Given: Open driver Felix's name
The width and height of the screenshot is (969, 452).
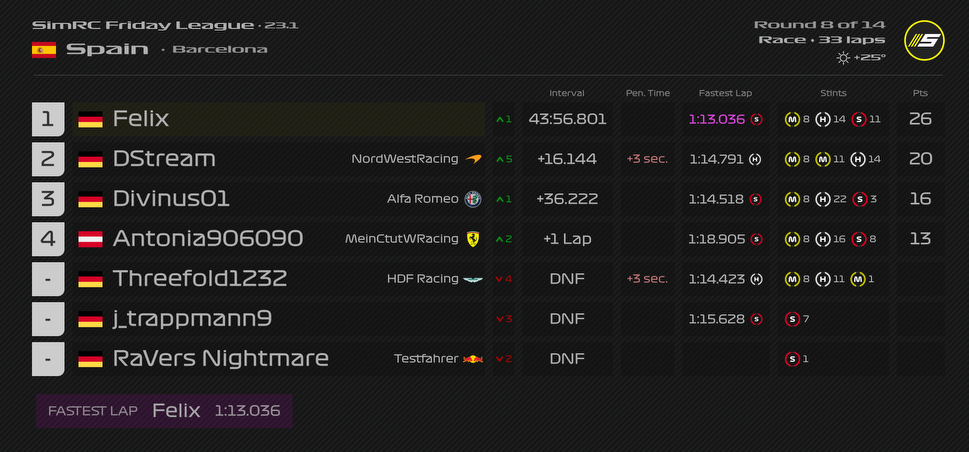Looking at the screenshot, I should coord(141,119).
